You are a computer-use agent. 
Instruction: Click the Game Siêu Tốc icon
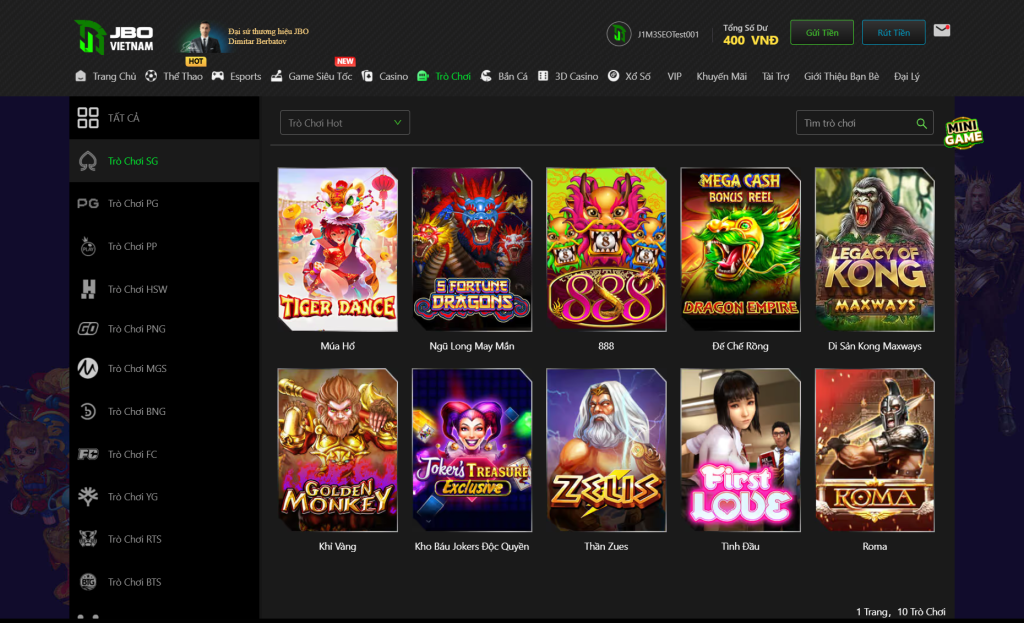click(x=277, y=76)
